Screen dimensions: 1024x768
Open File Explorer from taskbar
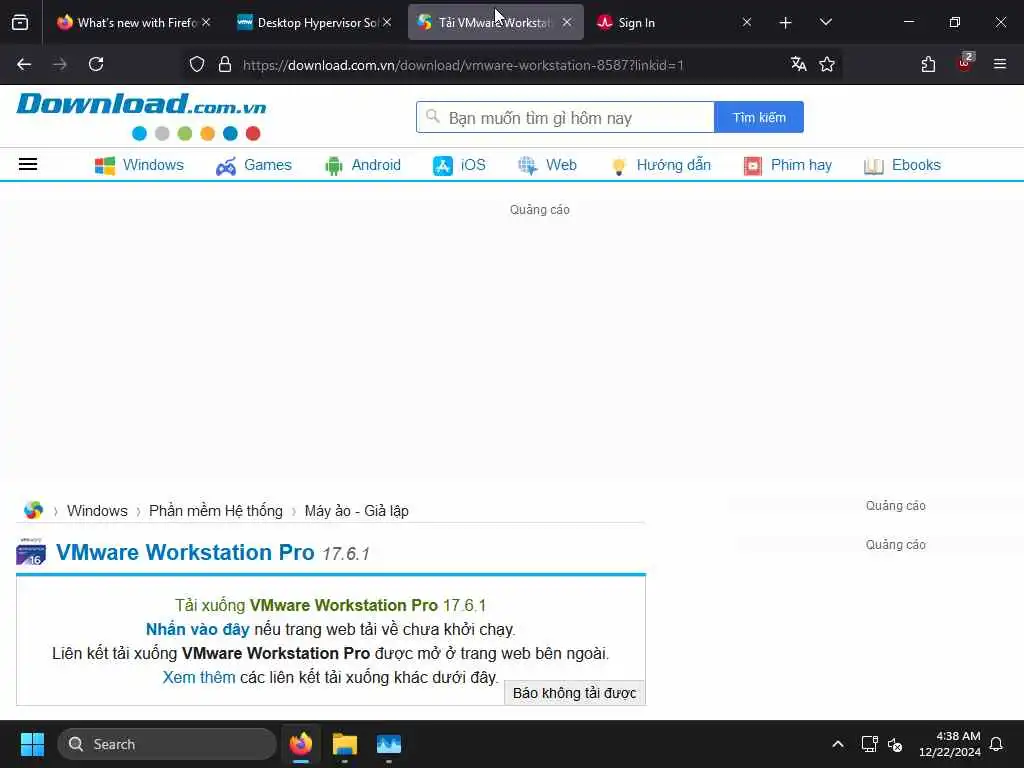point(344,744)
